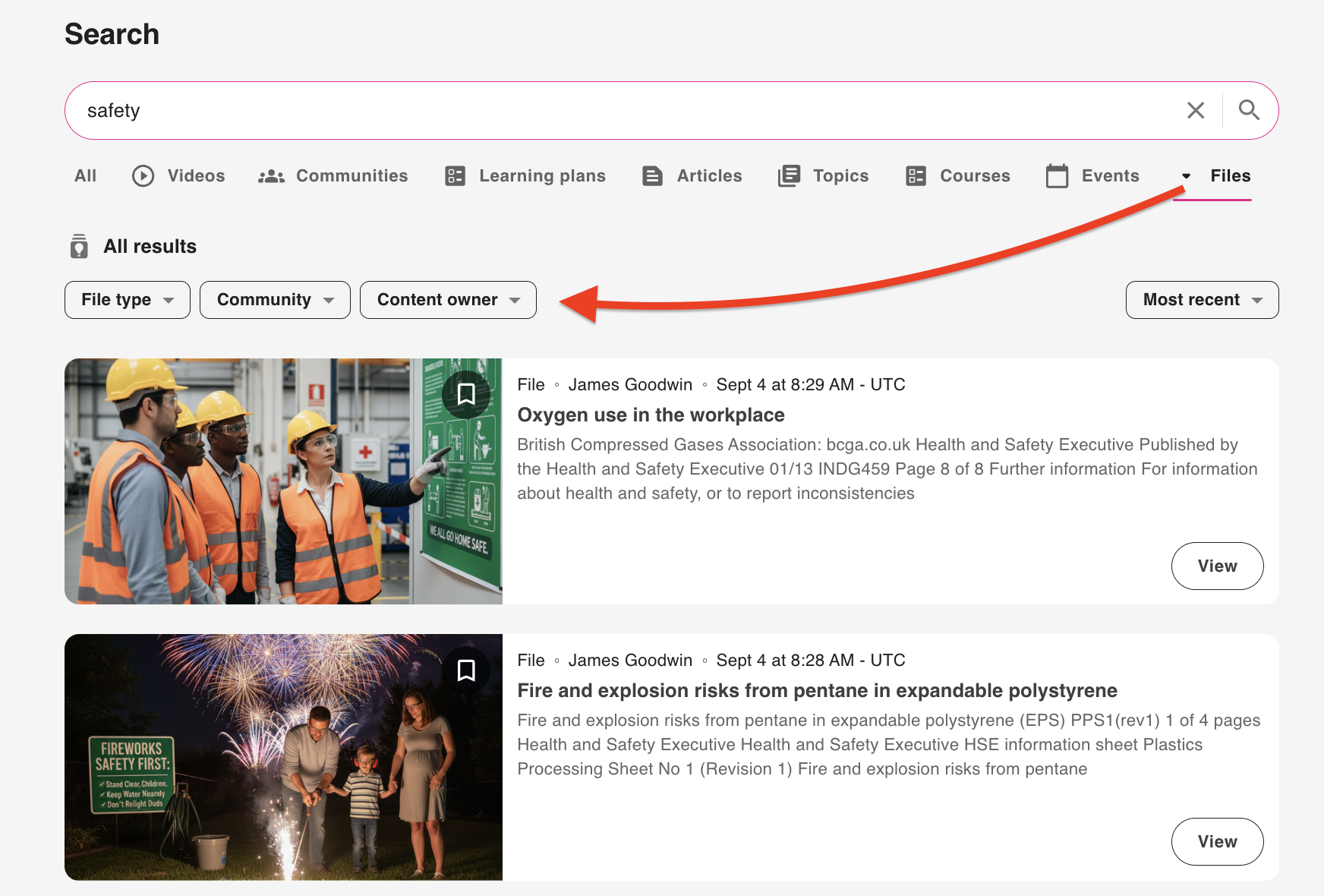Expand the File type filter dropdown
The image size is (1324, 896).
tap(127, 300)
